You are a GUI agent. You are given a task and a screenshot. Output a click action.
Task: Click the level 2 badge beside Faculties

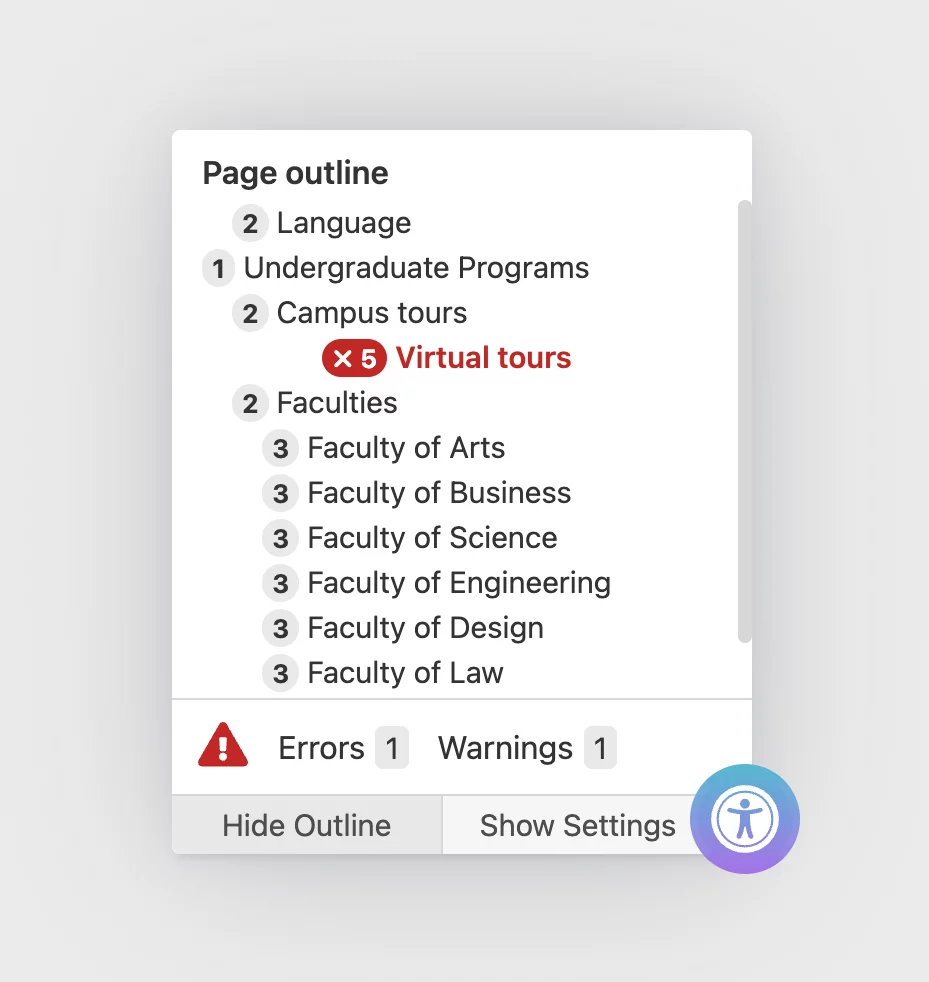250,403
